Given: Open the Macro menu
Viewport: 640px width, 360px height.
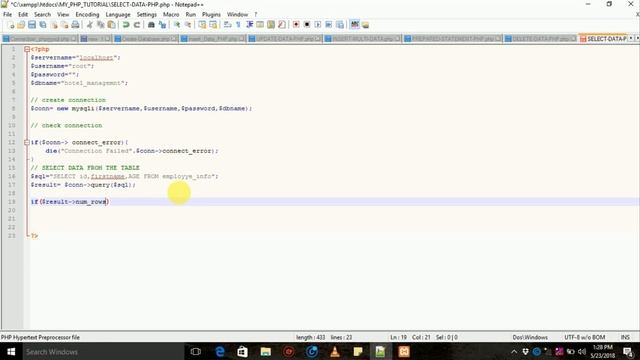Looking at the screenshot, I should click(x=171, y=14).
